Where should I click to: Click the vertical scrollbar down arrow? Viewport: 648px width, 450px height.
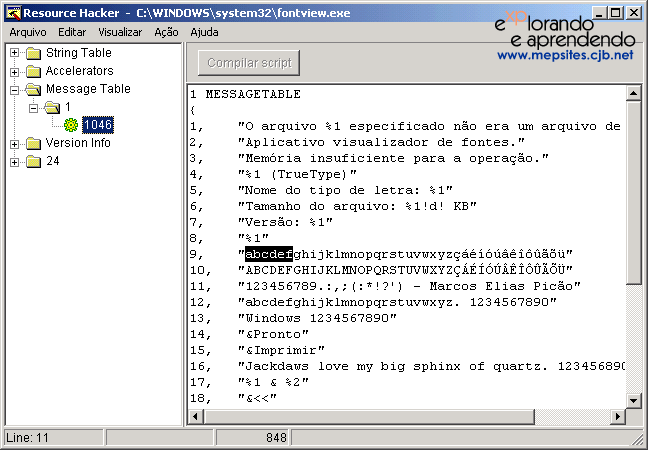633,400
